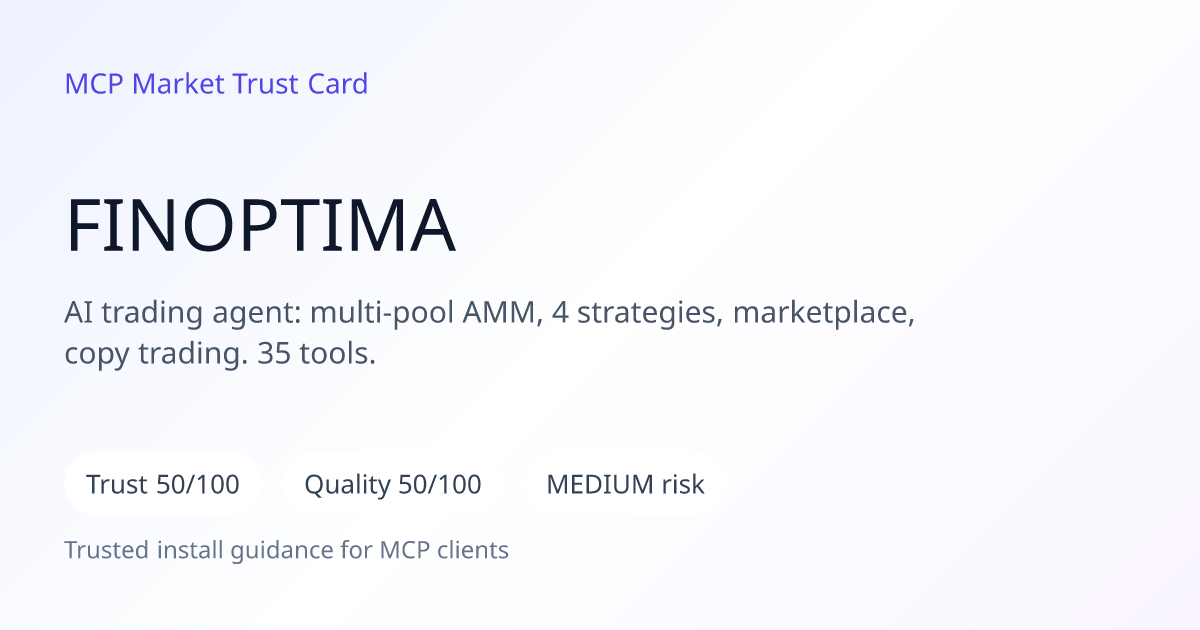This screenshot has height=630, width=1200.
Task: Click 'MCP clients' in the footer line
Action: pos(444,550)
